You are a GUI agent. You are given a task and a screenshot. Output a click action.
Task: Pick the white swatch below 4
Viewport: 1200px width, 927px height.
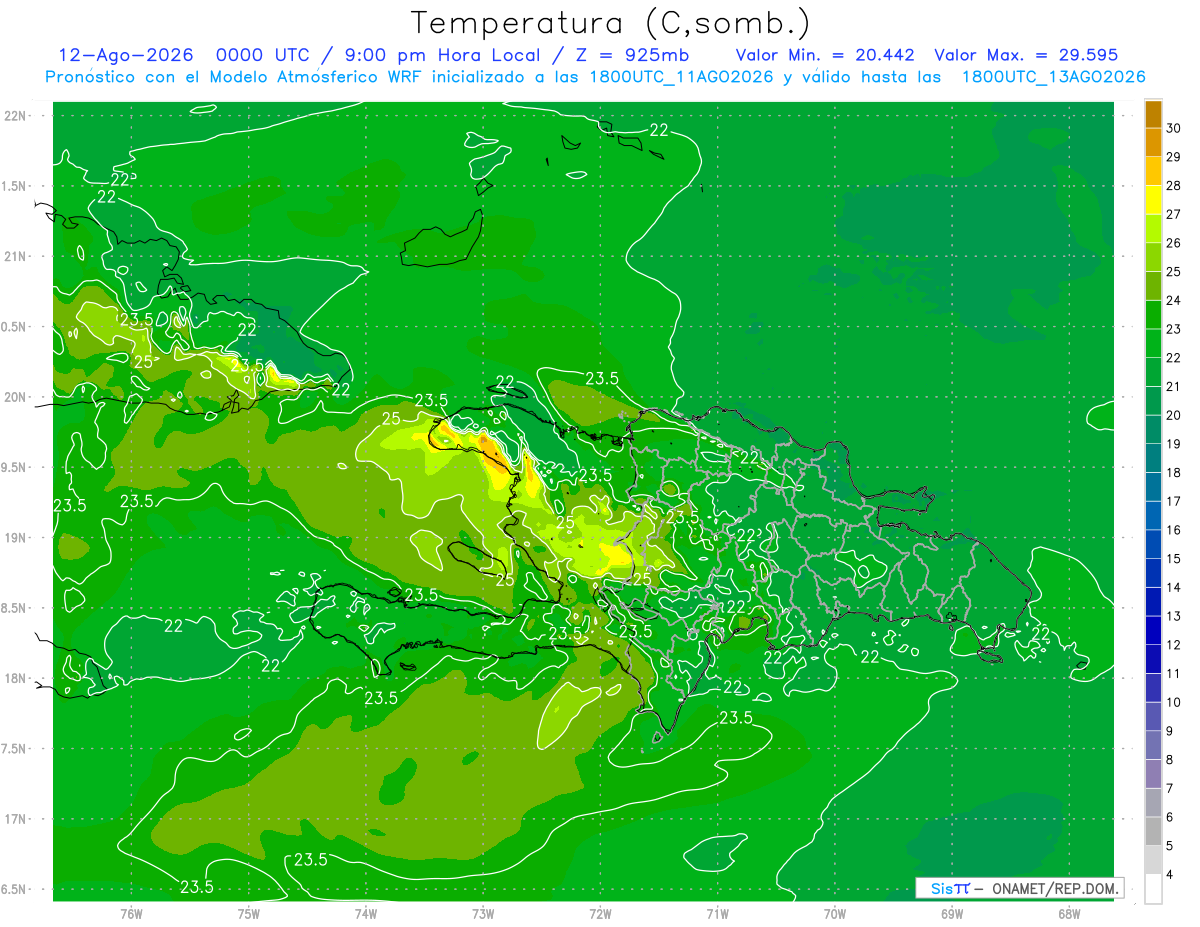pyautogui.click(x=1153, y=889)
